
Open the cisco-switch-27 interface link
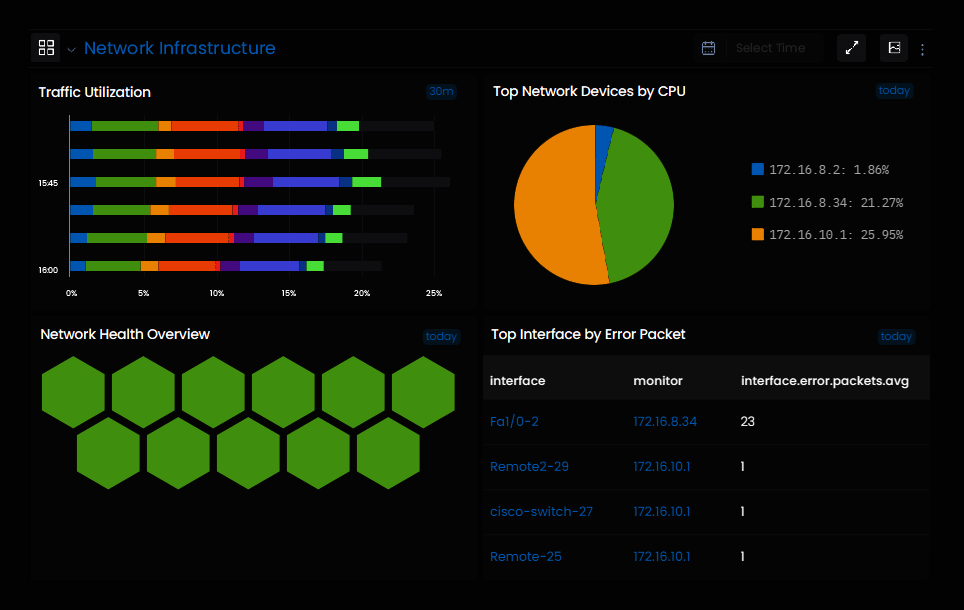click(x=541, y=511)
